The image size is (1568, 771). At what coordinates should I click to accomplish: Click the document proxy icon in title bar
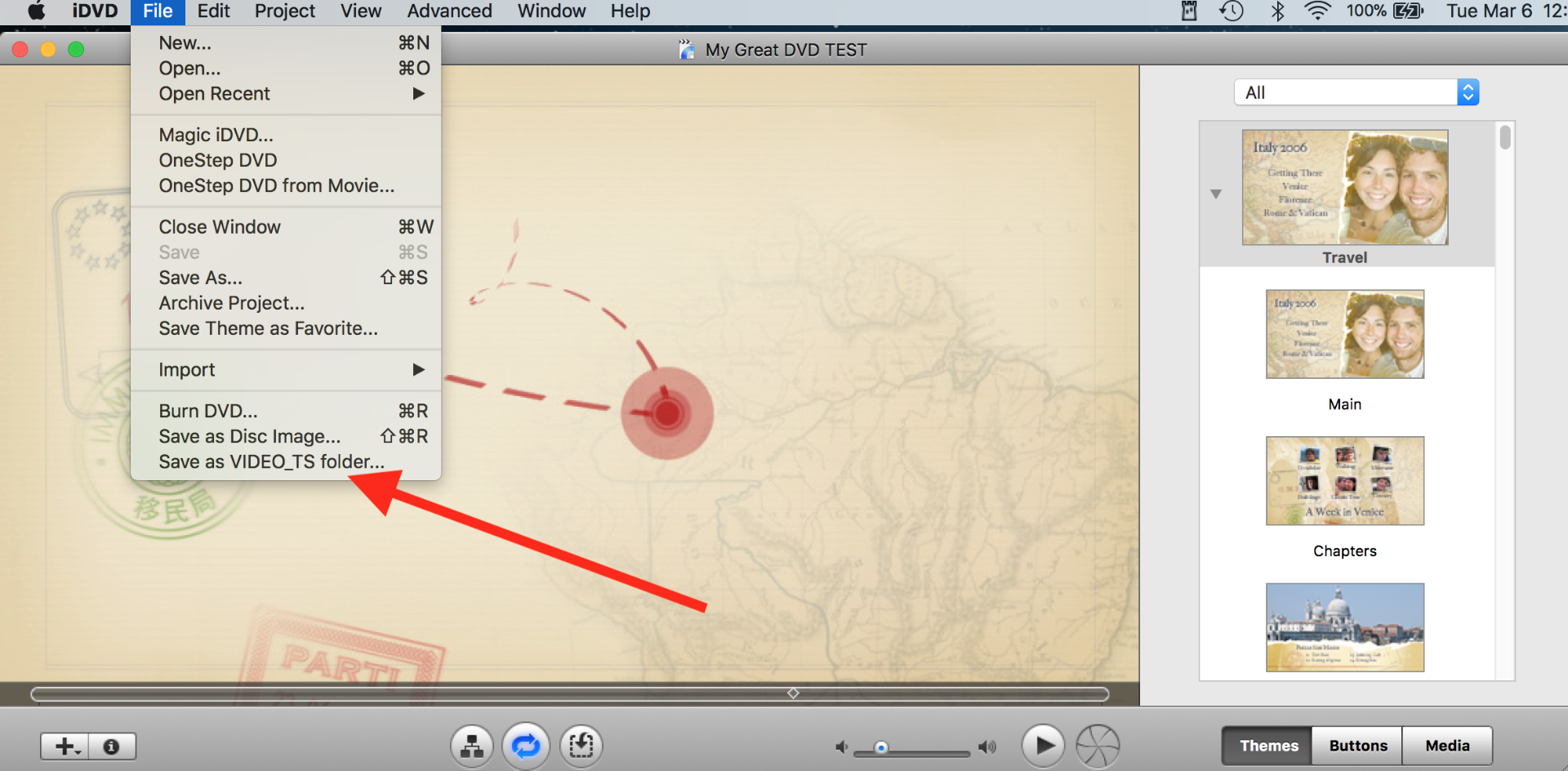point(687,50)
